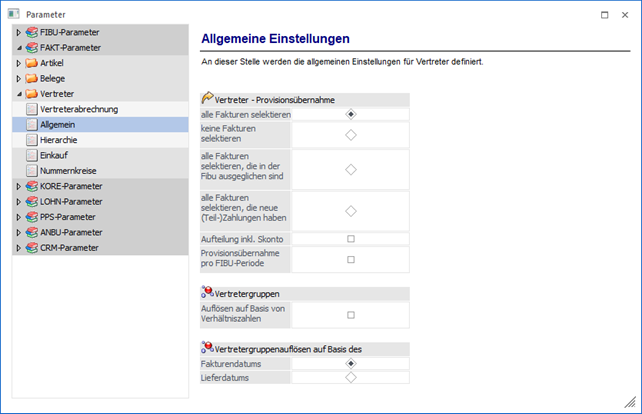Click the CRM-Parameter database icon
Screen dimensions: 642x414
32,247
